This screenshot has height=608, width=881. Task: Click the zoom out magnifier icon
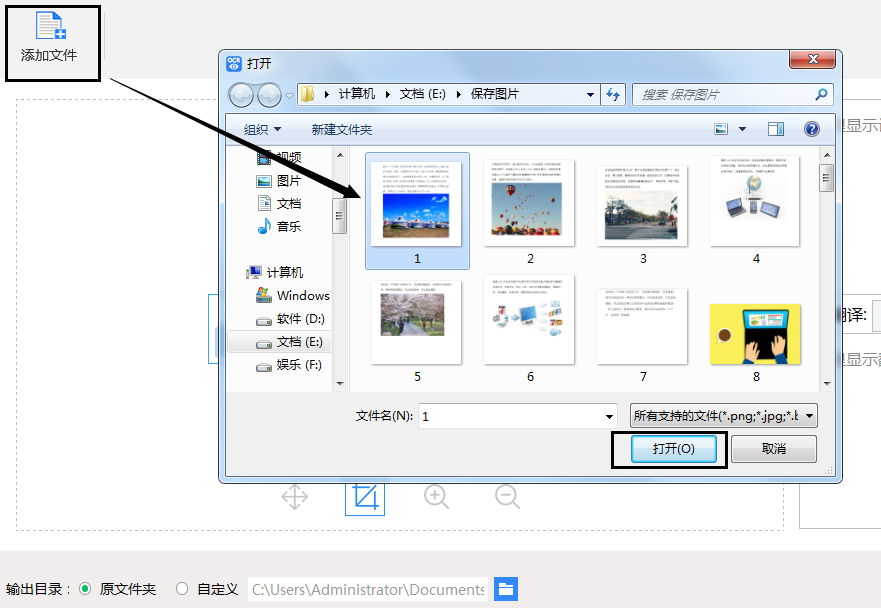click(x=507, y=497)
